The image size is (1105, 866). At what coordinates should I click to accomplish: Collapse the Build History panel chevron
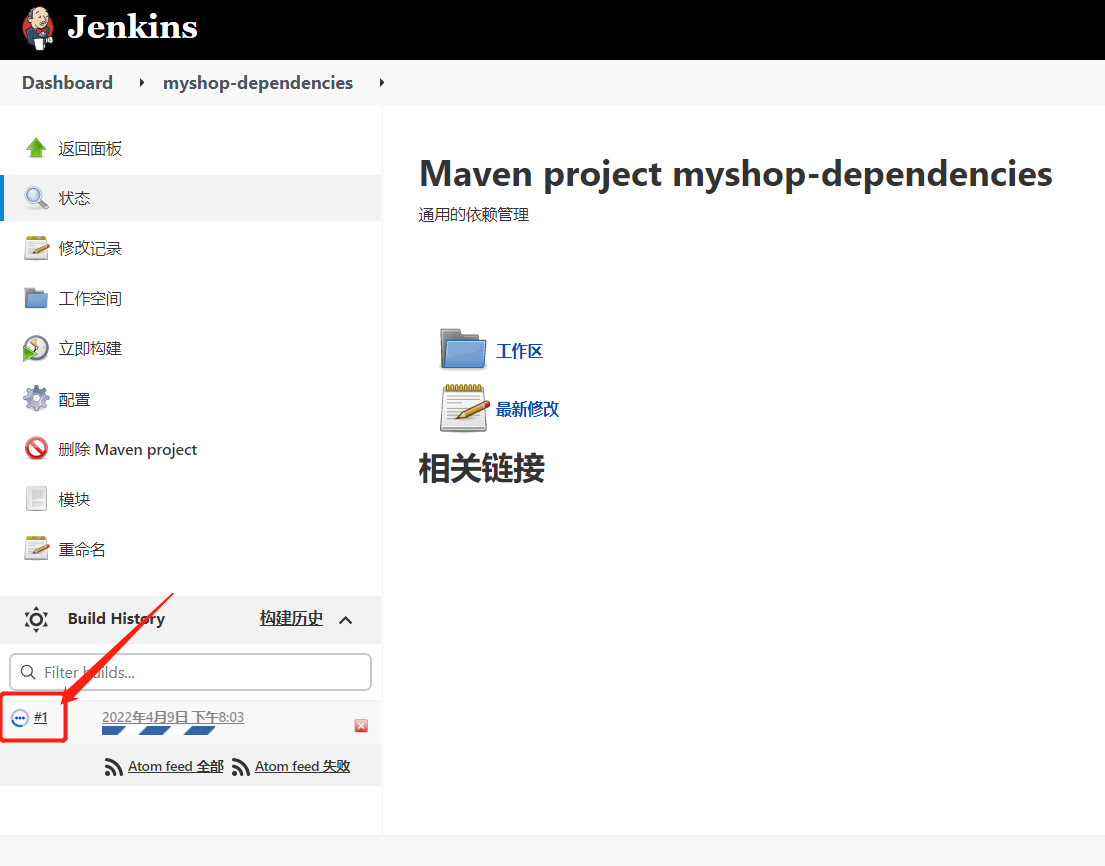(x=345, y=620)
